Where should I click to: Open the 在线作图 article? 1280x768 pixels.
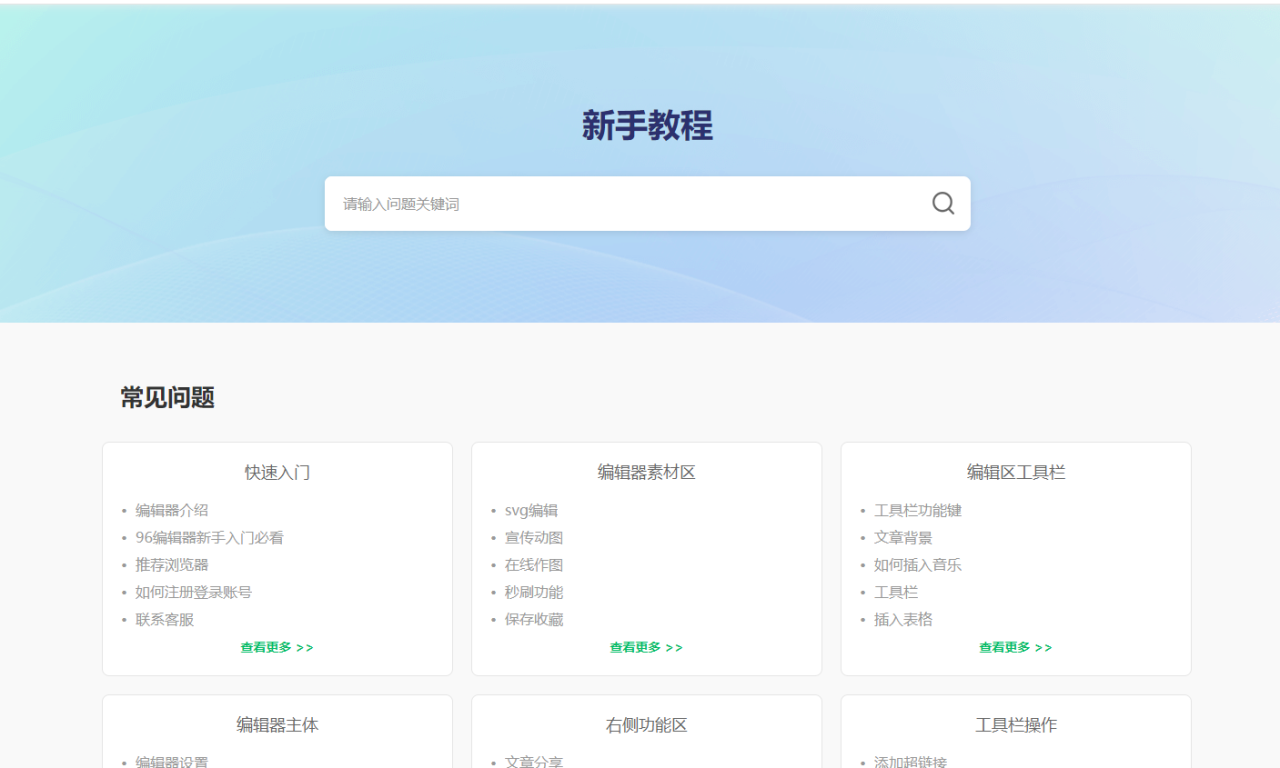coord(534,565)
